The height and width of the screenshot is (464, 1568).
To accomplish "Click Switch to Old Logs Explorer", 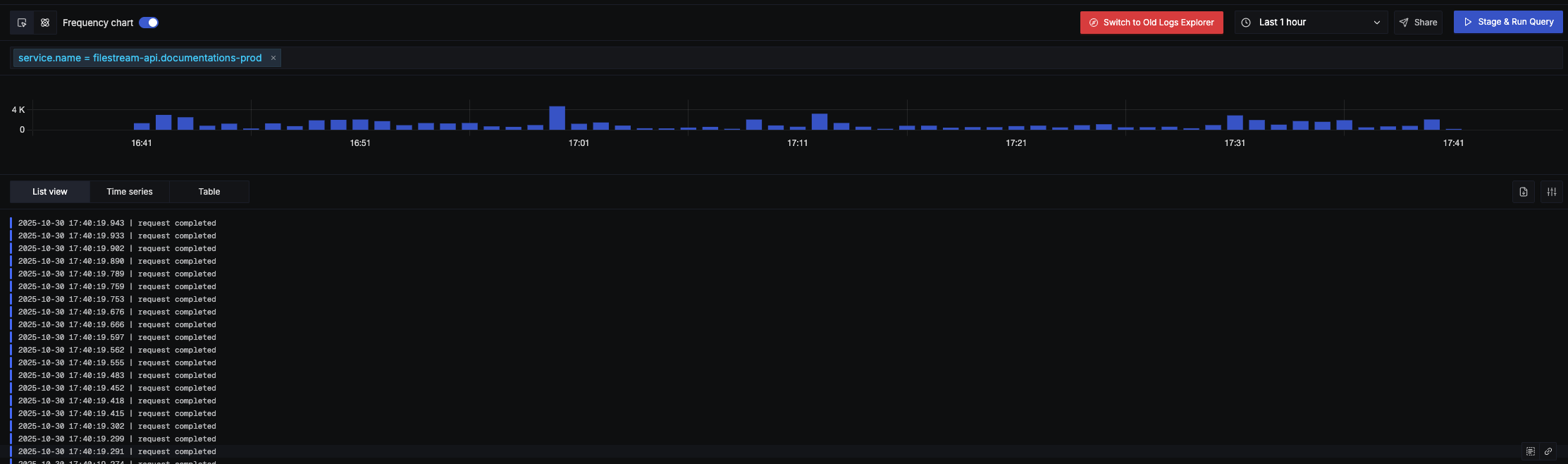I will click(x=1152, y=23).
